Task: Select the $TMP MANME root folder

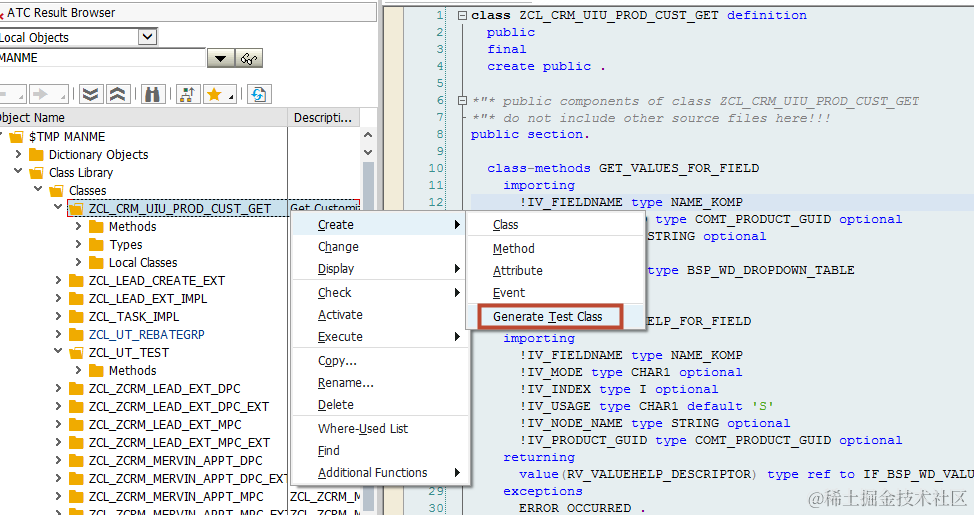Action: coord(67,137)
